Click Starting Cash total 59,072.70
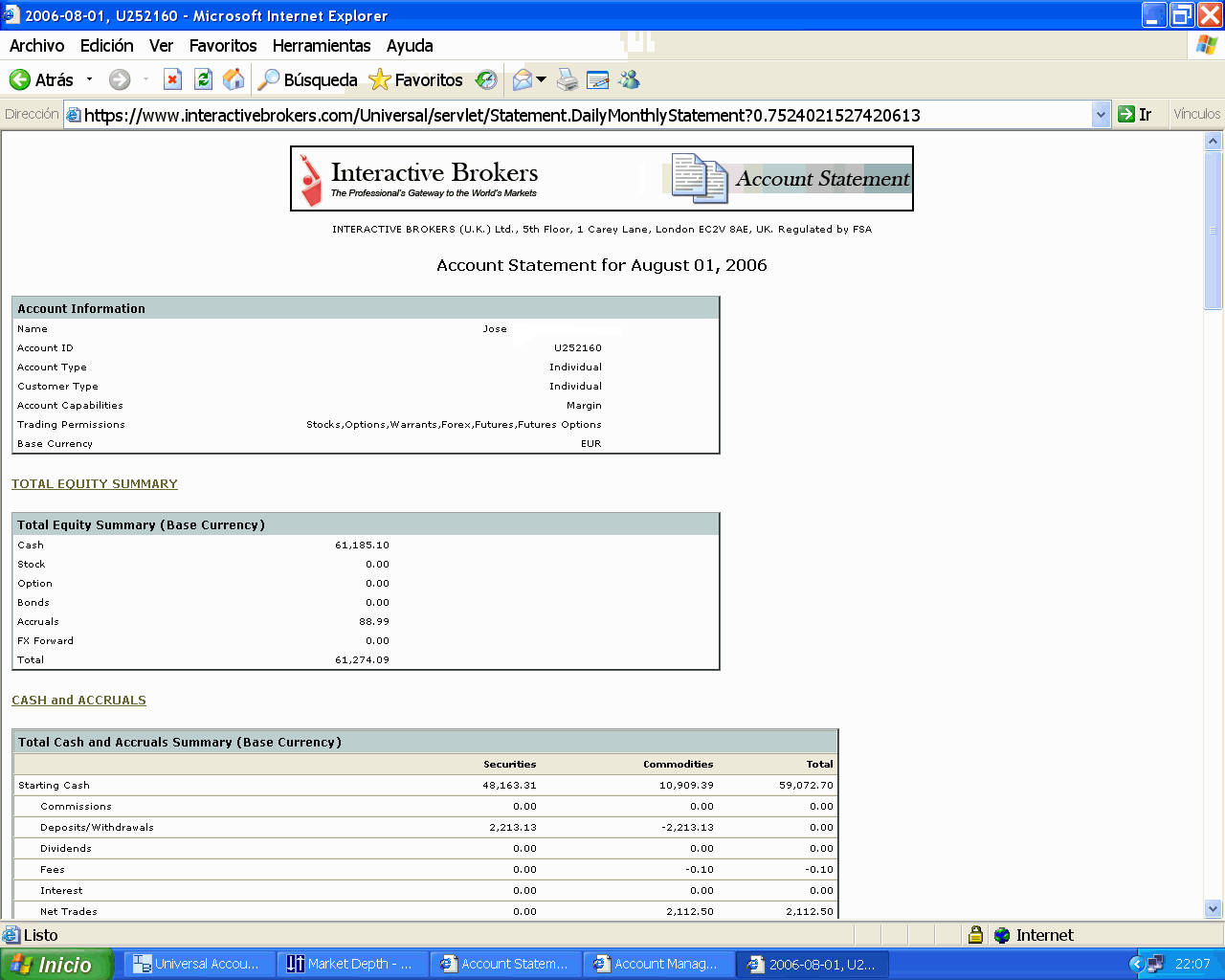This screenshot has height=980, width=1225. tap(806, 785)
